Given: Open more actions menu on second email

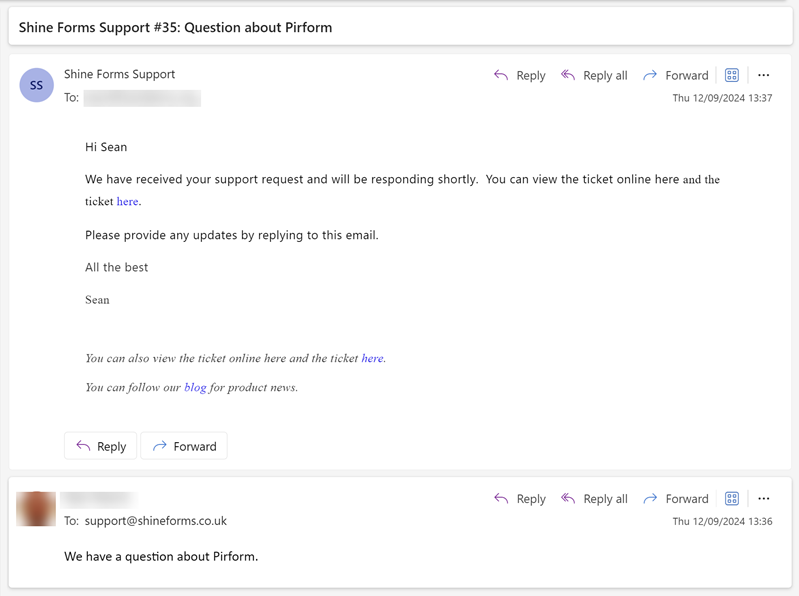Looking at the screenshot, I should point(764,499).
